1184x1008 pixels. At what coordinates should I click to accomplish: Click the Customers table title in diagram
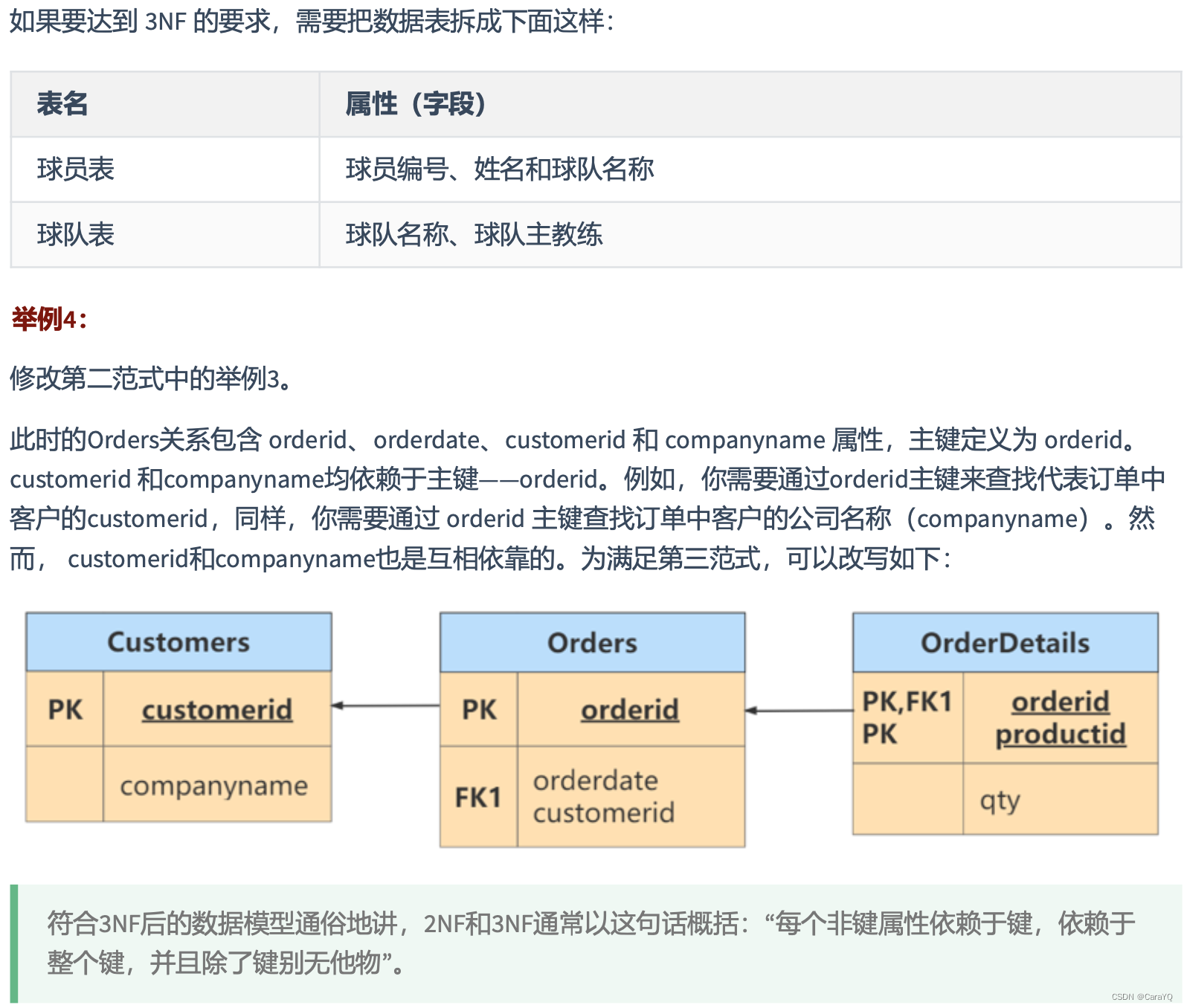pos(178,642)
